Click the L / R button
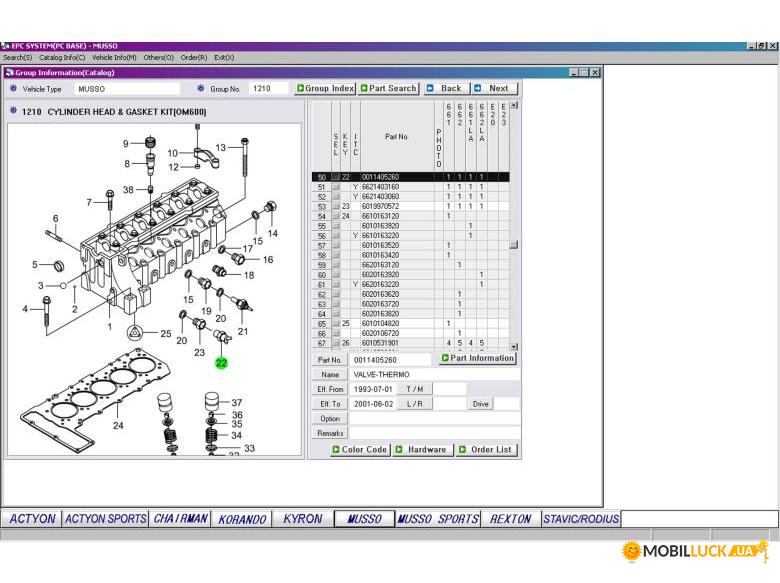The height and width of the screenshot is (583, 780). point(414,404)
